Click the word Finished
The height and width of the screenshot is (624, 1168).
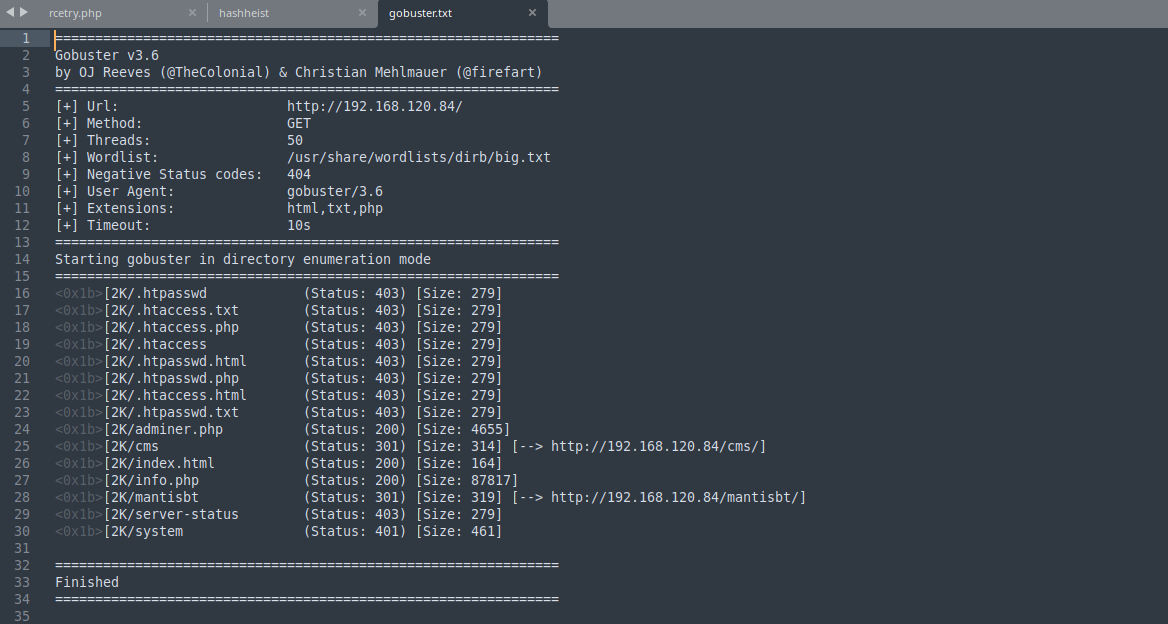coord(87,582)
